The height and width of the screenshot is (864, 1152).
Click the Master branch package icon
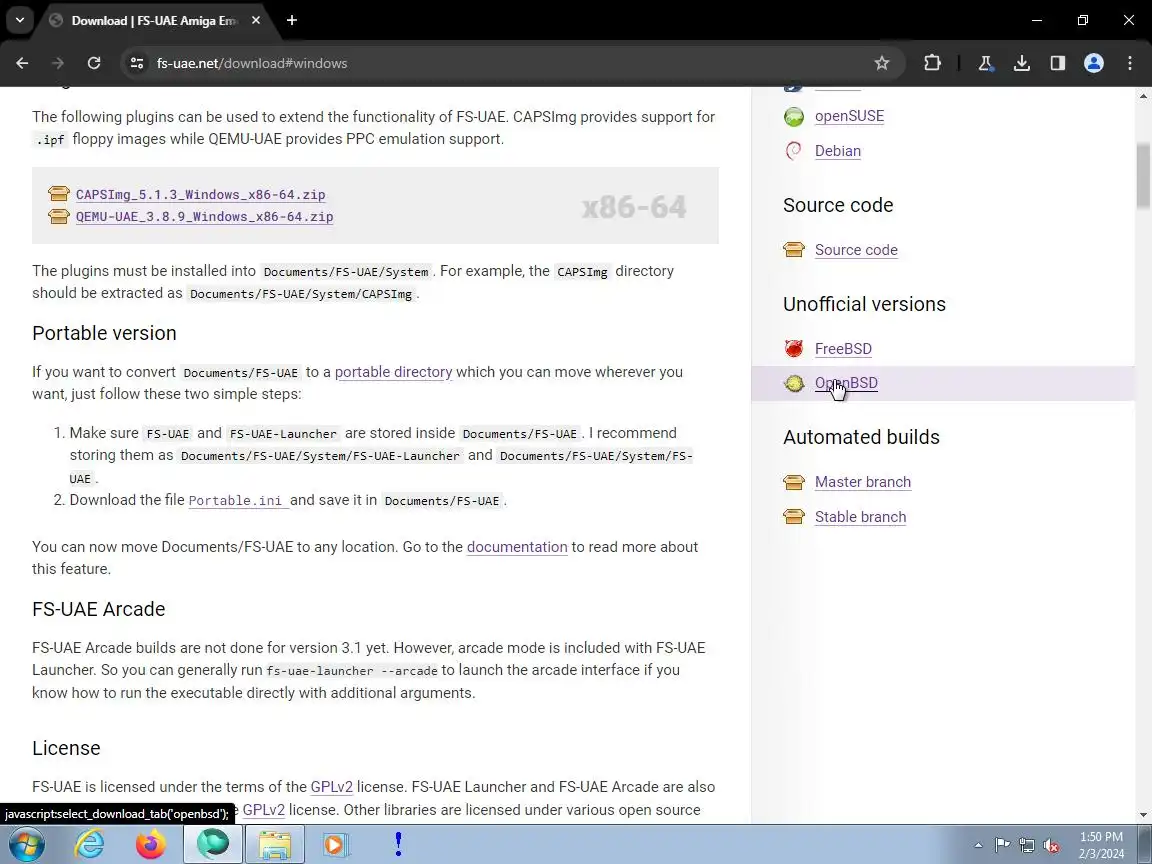pyautogui.click(x=794, y=482)
